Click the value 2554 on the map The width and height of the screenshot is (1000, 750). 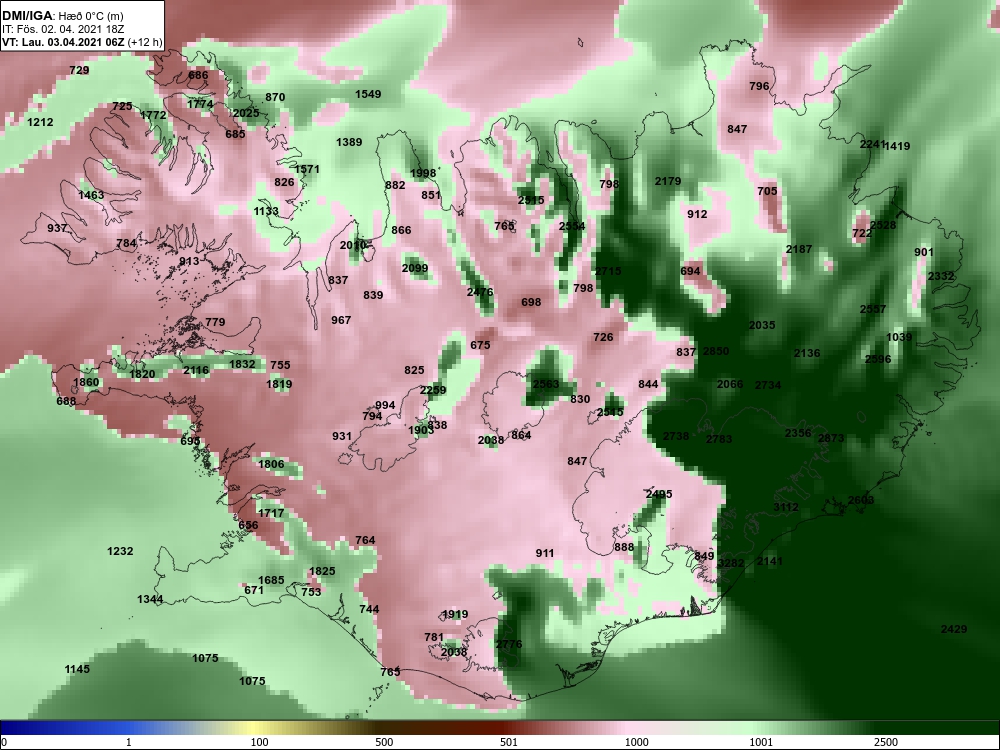(x=572, y=226)
